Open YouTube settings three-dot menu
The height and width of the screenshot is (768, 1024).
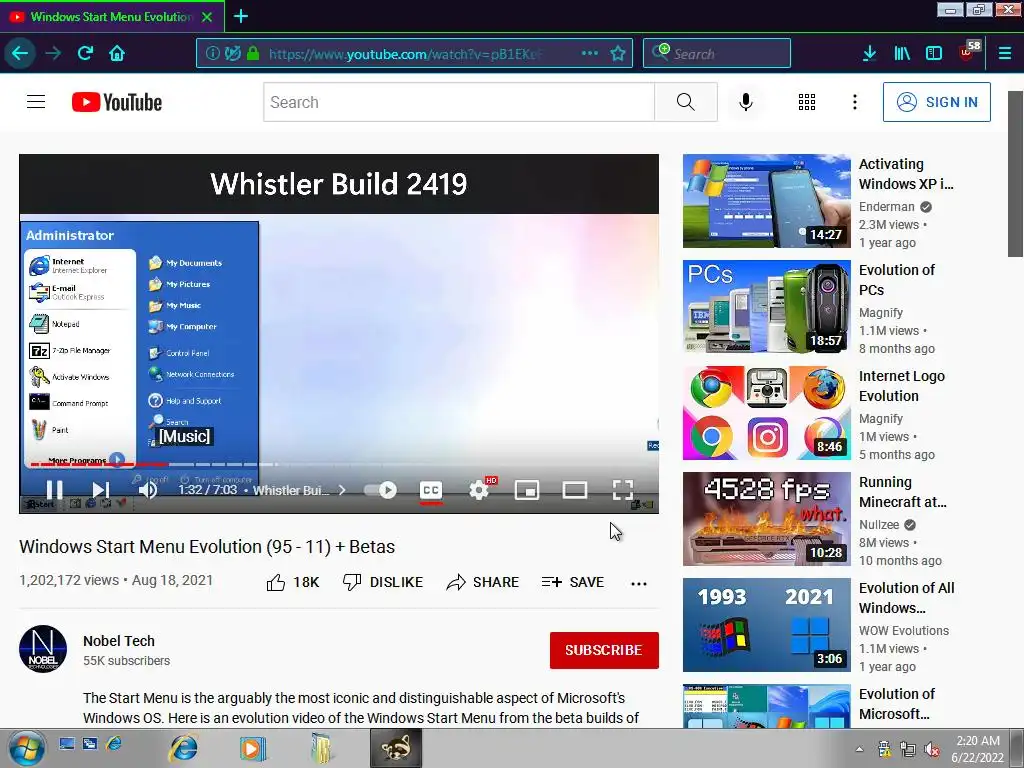click(x=855, y=102)
